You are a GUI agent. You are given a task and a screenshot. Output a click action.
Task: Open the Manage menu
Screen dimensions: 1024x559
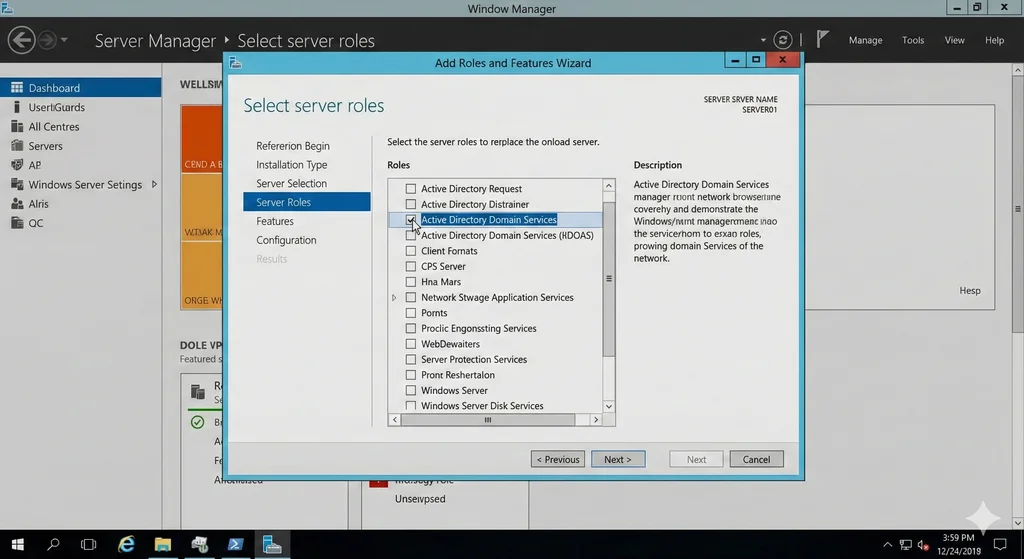865,40
